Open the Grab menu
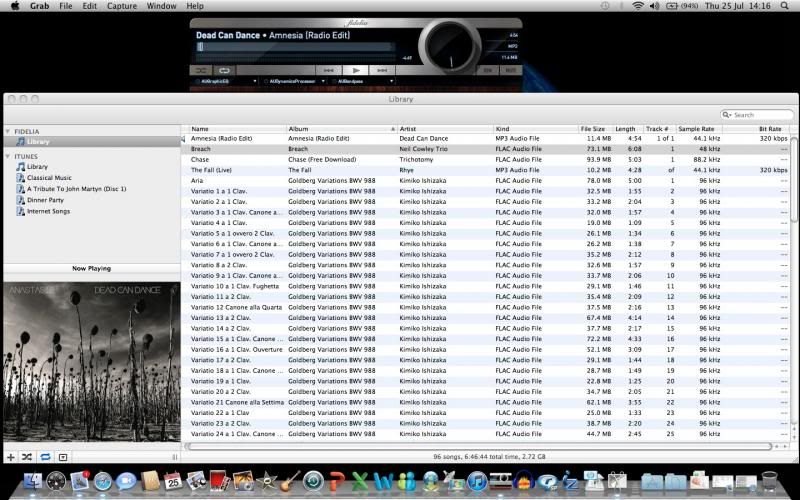The height and width of the screenshot is (500, 800). click(x=39, y=6)
